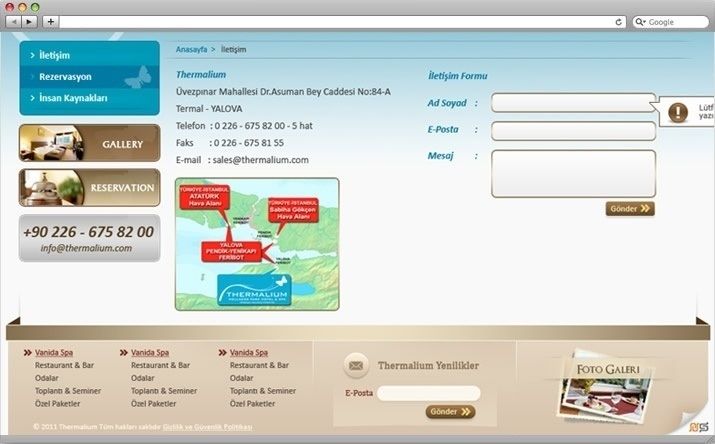
Task: Click the info@thermalium.com email address
Action: tap(86, 248)
